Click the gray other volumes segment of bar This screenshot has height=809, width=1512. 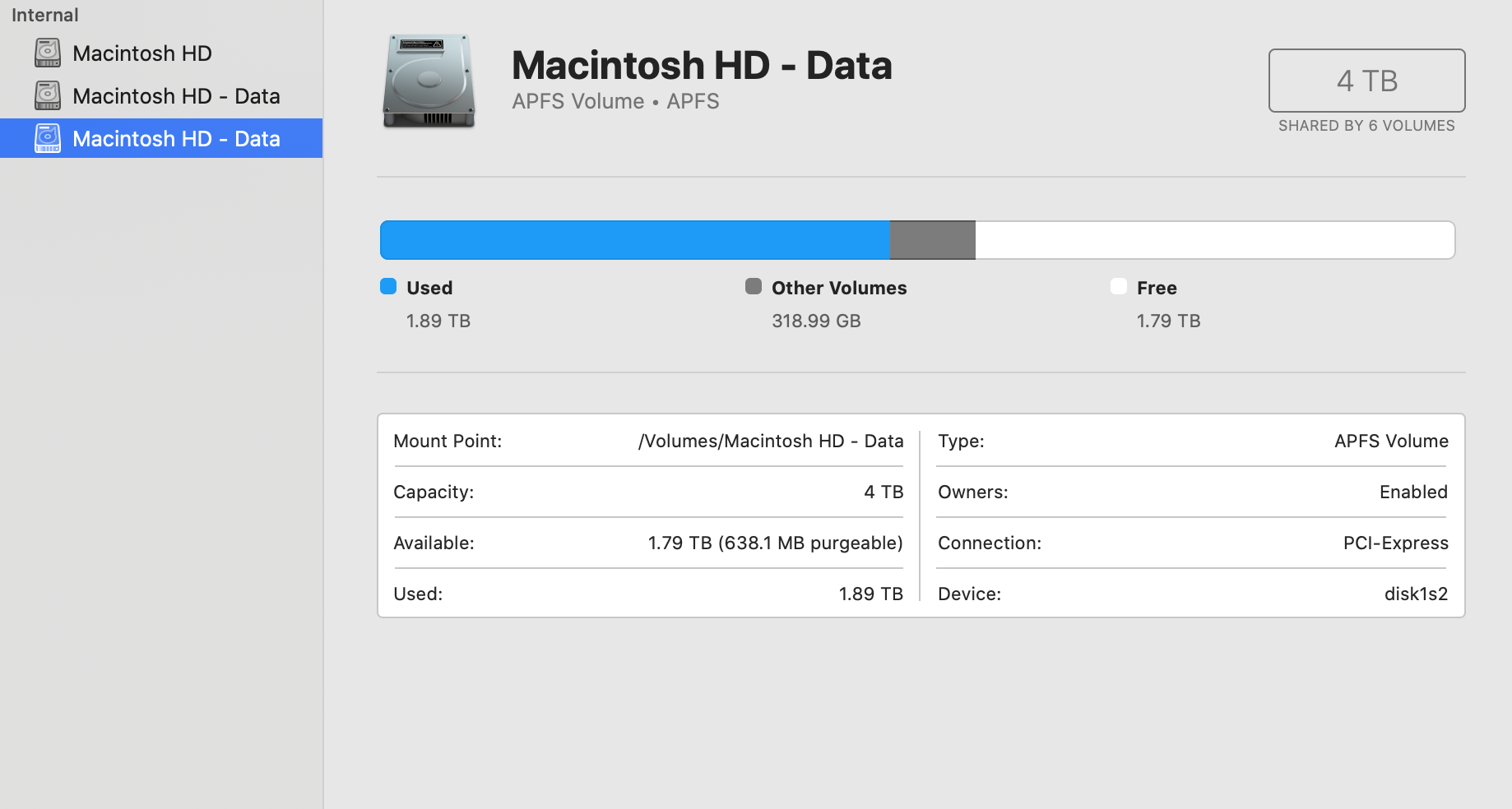[932, 240]
